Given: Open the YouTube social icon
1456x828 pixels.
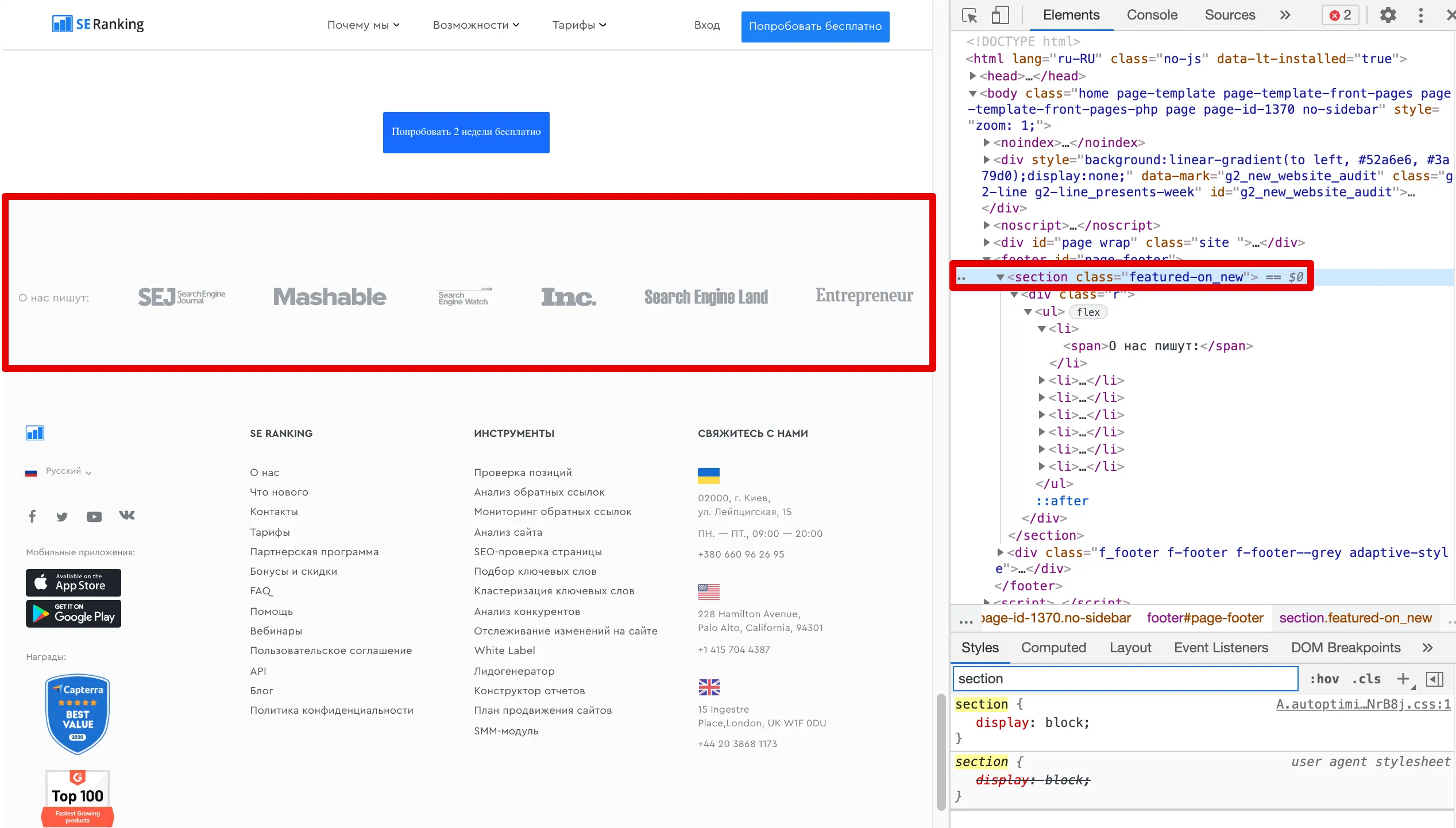Looking at the screenshot, I should [x=94, y=517].
